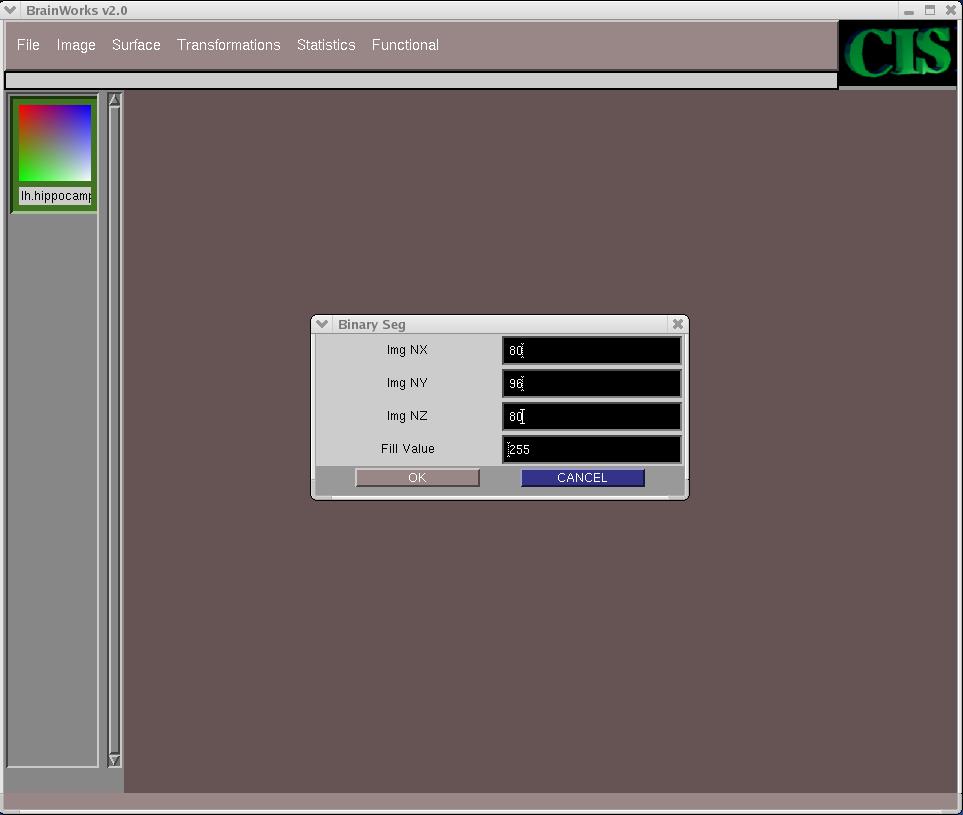
Task: Open the Transformations menu
Action: 228,45
